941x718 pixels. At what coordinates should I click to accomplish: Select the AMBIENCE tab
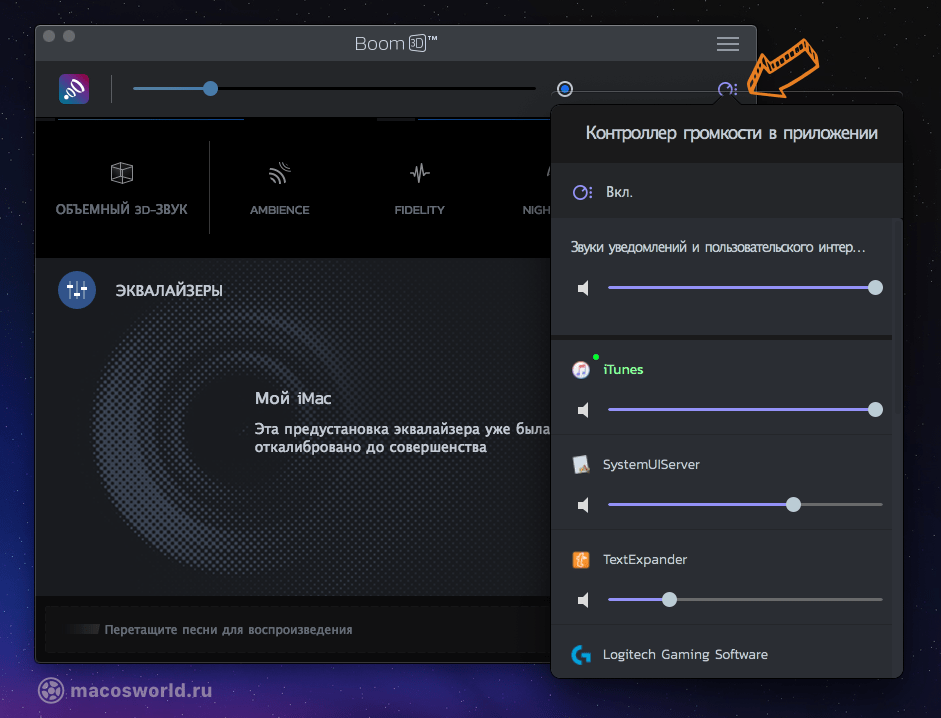click(x=280, y=188)
